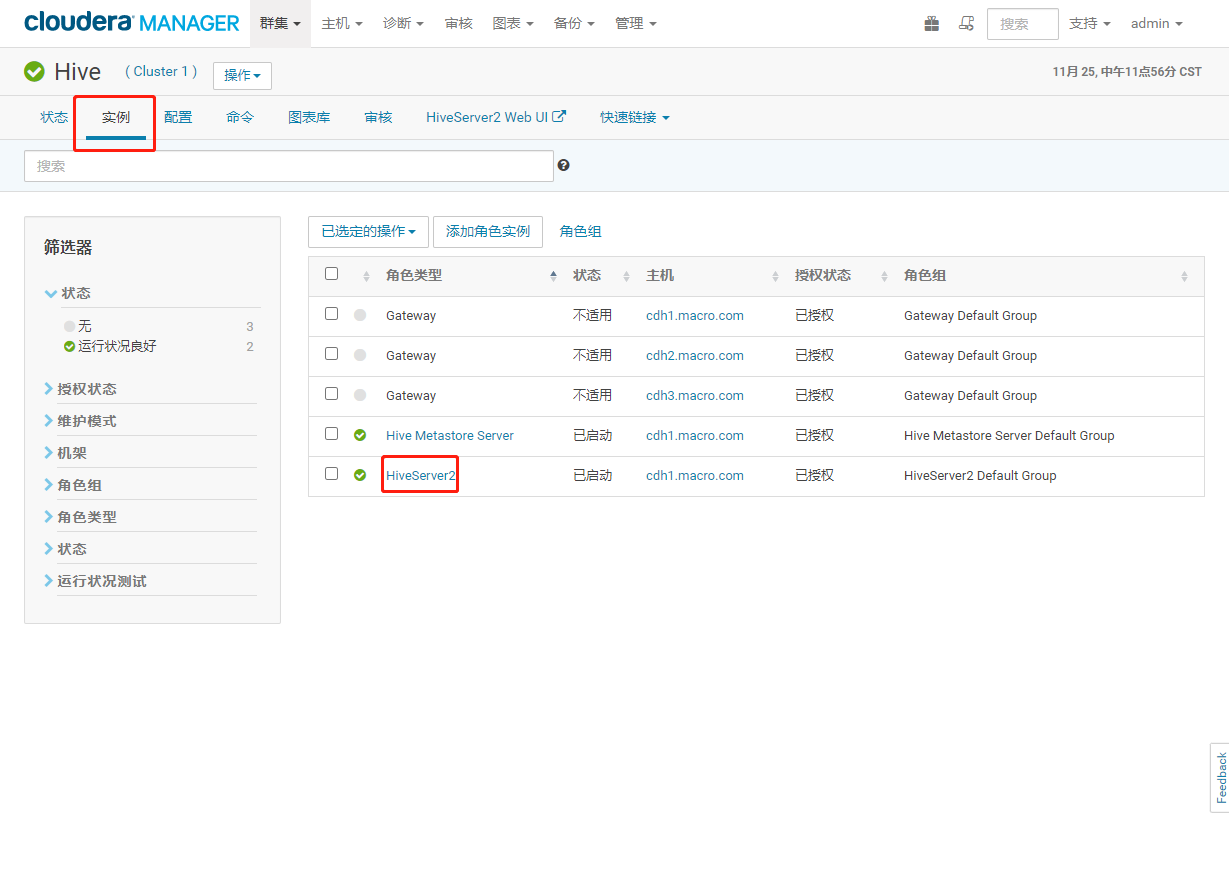Open the Hive Metastore Server role link
Screen dimensions: 1229x890
click(450, 436)
